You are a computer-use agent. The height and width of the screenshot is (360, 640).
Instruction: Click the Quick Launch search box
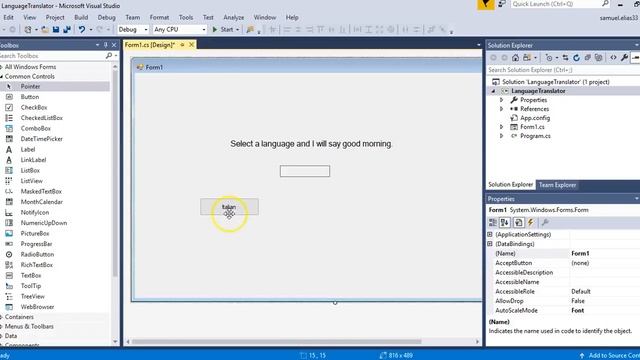click(x=560, y=4)
